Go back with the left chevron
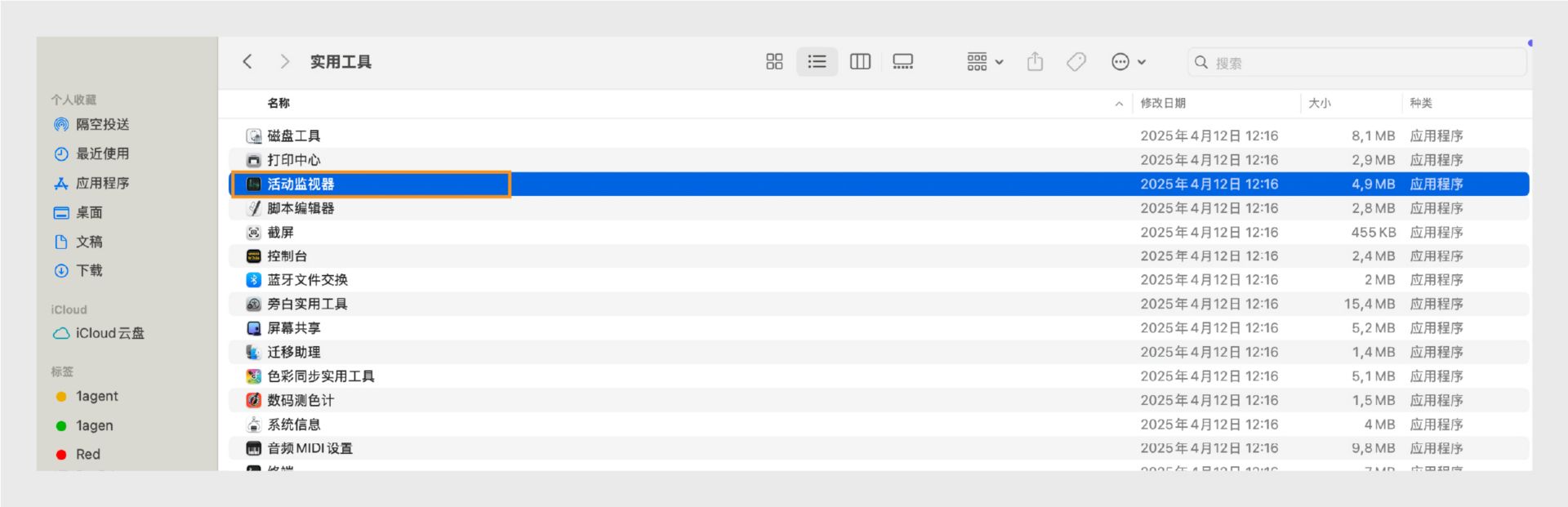 (247, 62)
